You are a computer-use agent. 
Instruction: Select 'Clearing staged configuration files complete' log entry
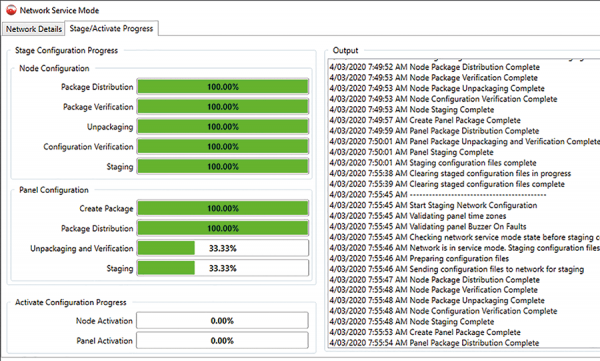[447, 184]
